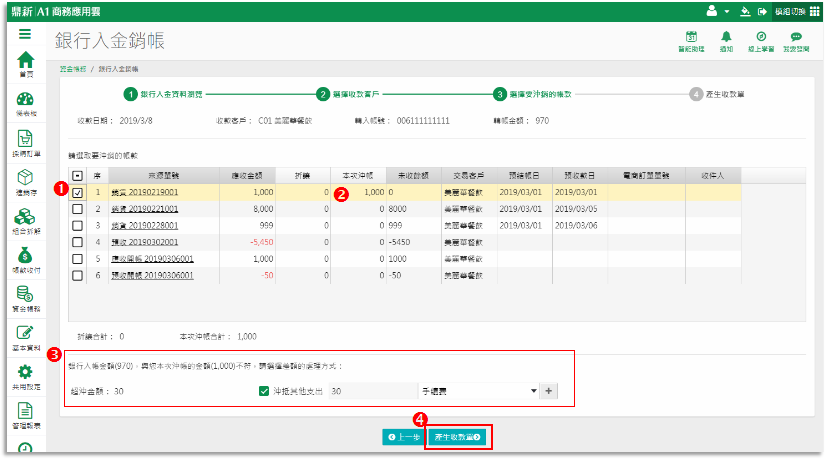Image resolution: width=827 pixels, height=460 pixels.
Task: Click the transfer amount value 970
Action: [x=542, y=121]
